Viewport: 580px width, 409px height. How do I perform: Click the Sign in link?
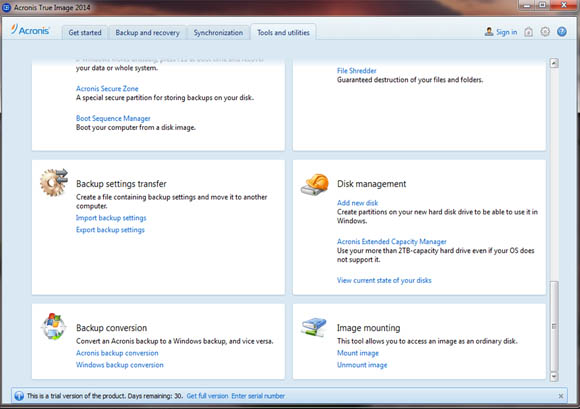pyautogui.click(x=506, y=32)
